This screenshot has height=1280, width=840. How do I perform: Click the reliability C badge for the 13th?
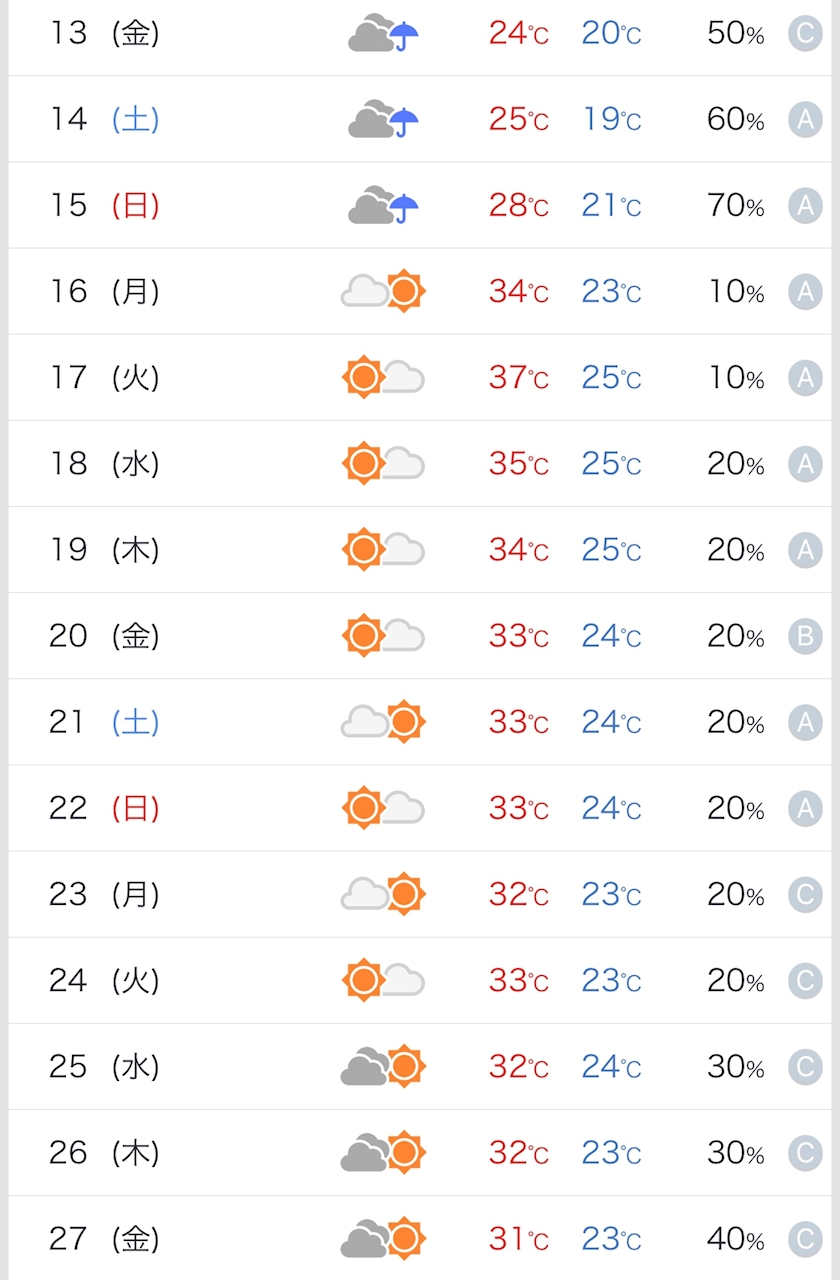[x=805, y=34]
